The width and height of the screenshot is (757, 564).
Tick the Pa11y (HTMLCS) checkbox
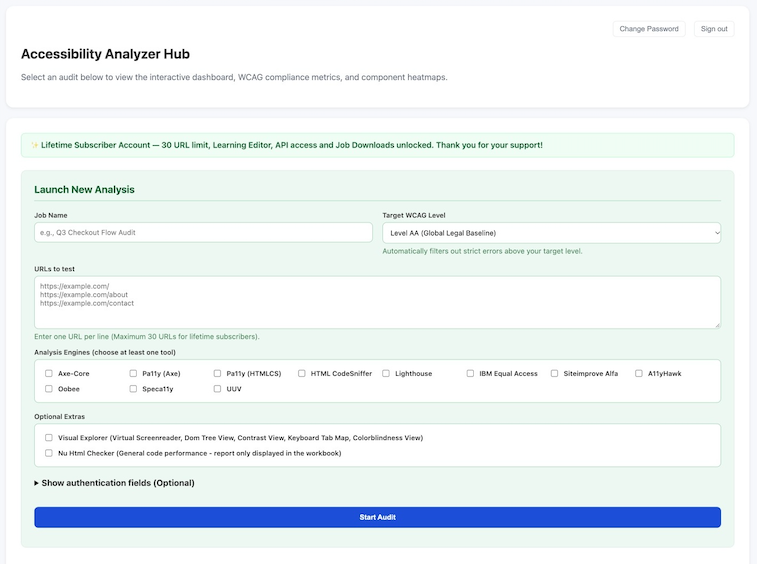217,373
